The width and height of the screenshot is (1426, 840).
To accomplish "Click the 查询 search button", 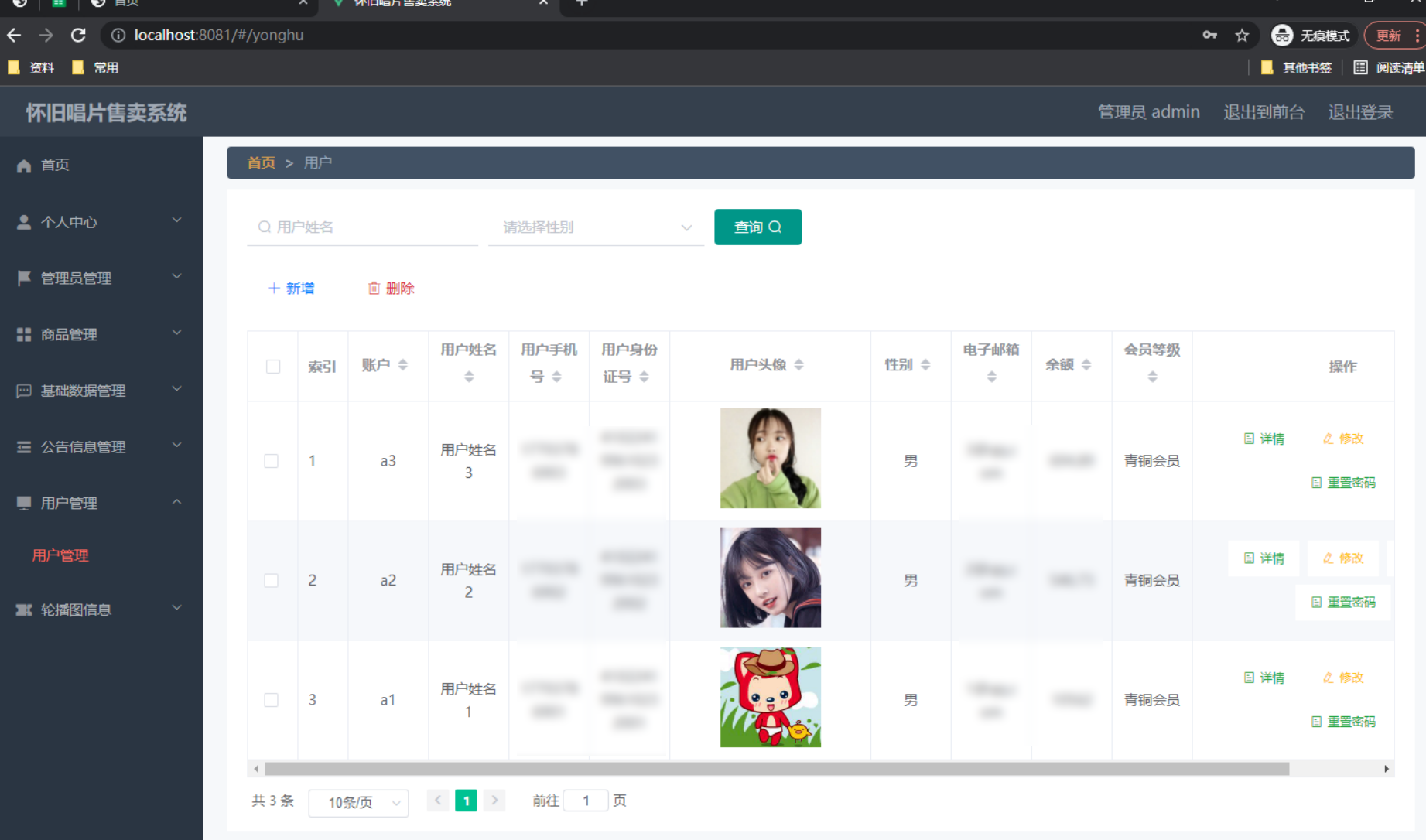I will (x=758, y=227).
